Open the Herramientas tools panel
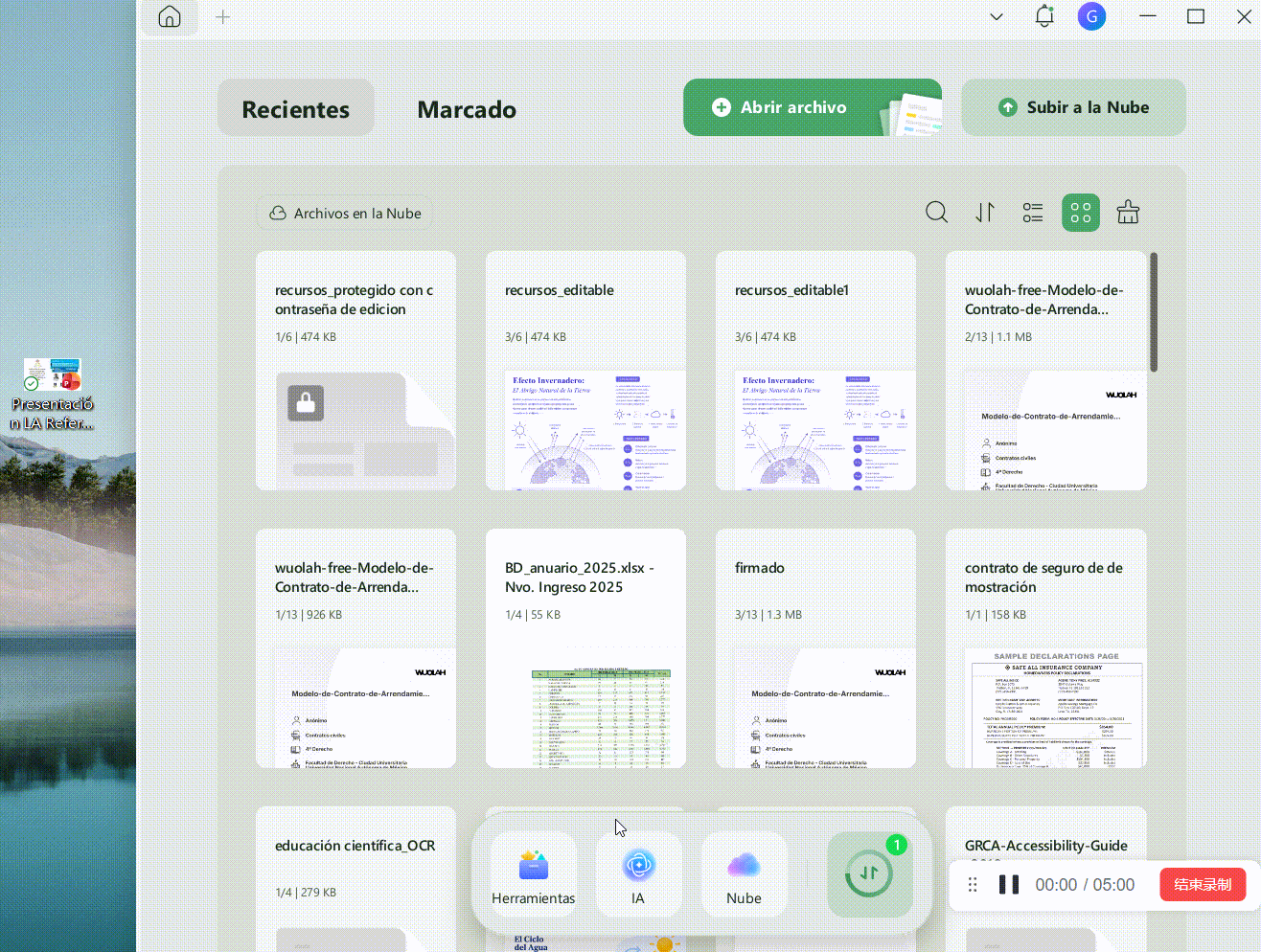Screen dimensions: 1261x952 pos(534,874)
